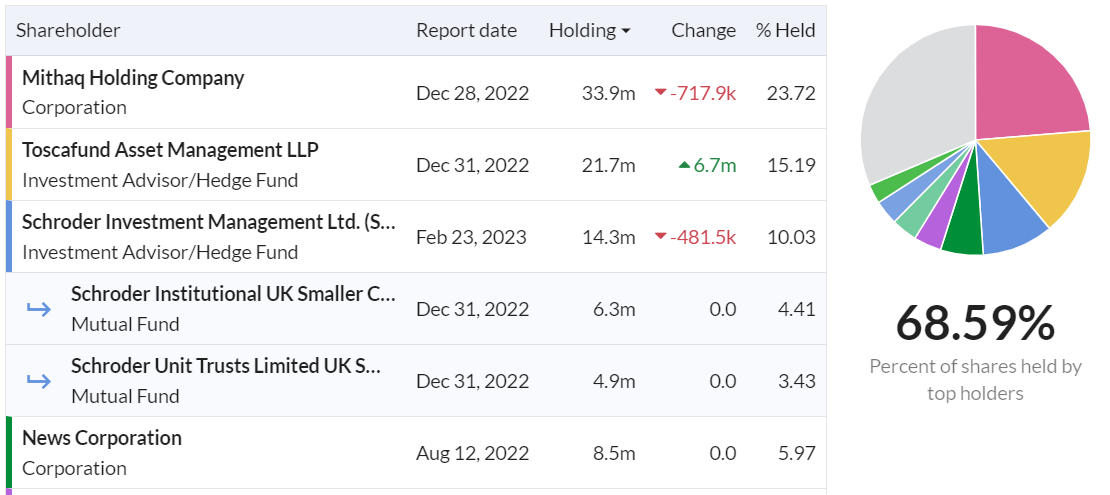The height and width of the screenshot is (495, 1110).
Task: Click the 8.5m holding value
Action: click(614, 453)
